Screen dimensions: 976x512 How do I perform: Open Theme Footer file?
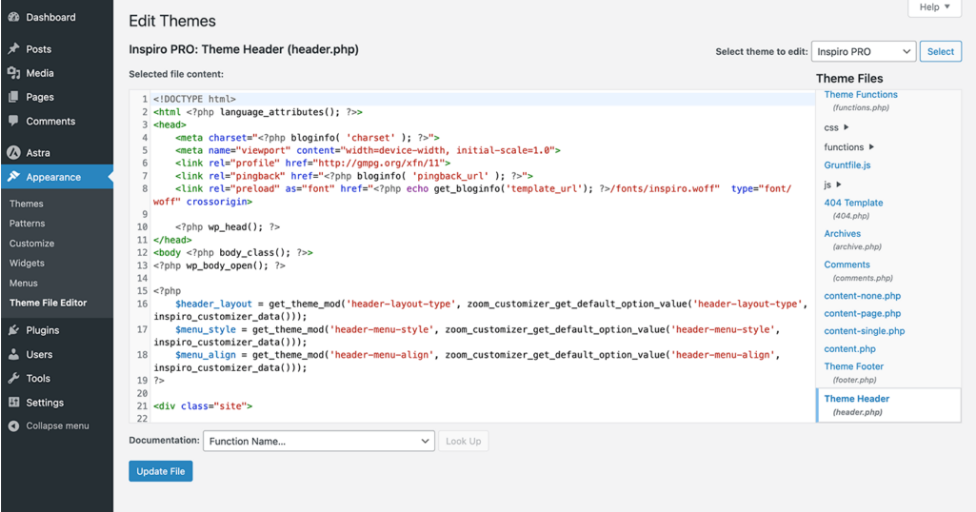(853, 366)
